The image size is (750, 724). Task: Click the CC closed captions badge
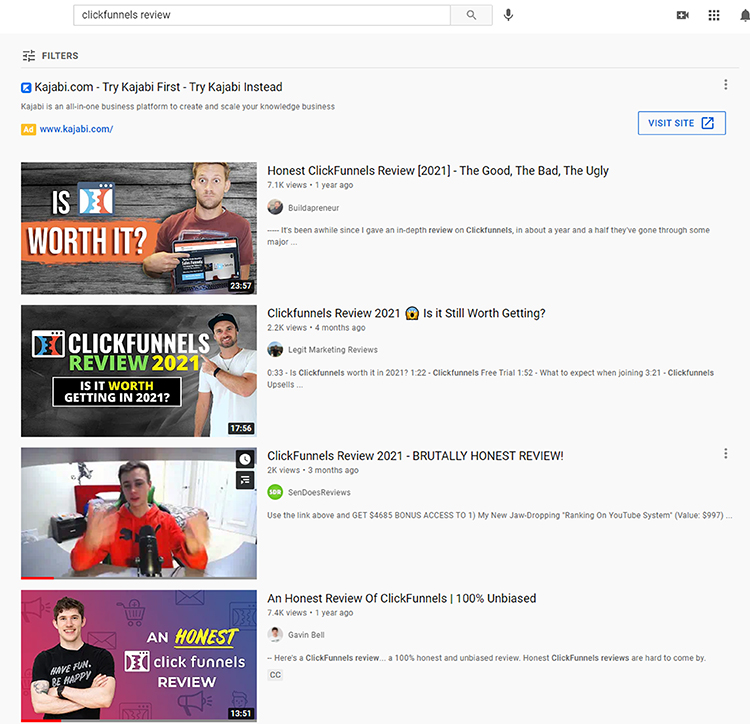coord(275,675)
